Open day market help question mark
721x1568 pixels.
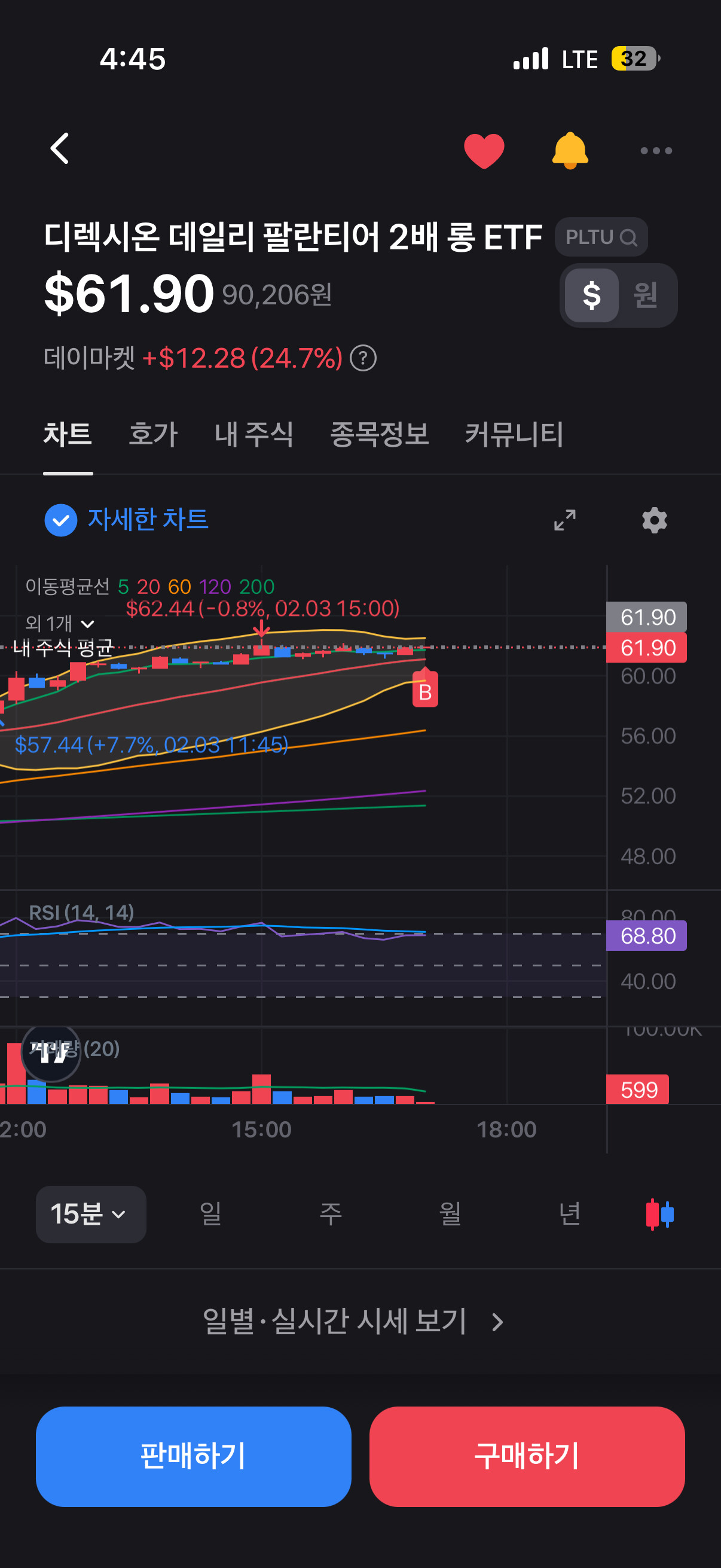point(363,358)
